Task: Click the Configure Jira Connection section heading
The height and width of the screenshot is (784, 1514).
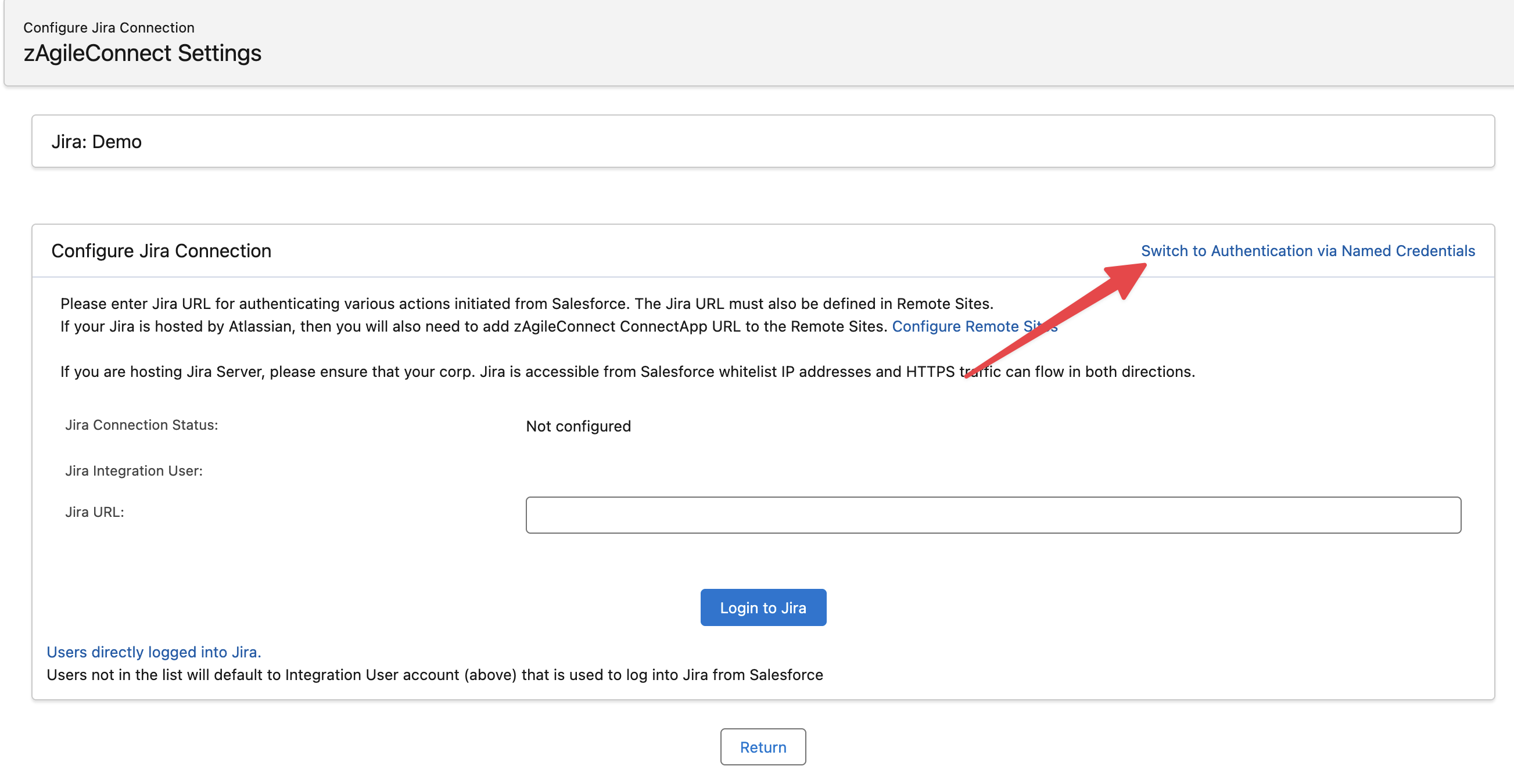Action: click(x=161, y=251)
